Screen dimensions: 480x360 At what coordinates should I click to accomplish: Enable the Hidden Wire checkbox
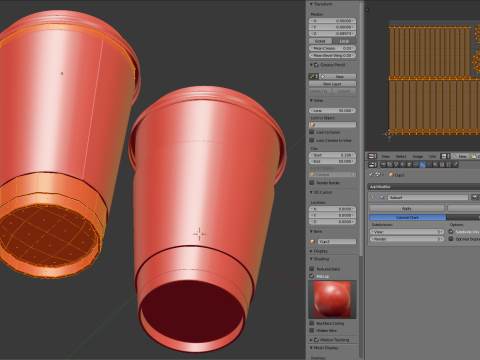pos(312,330)
